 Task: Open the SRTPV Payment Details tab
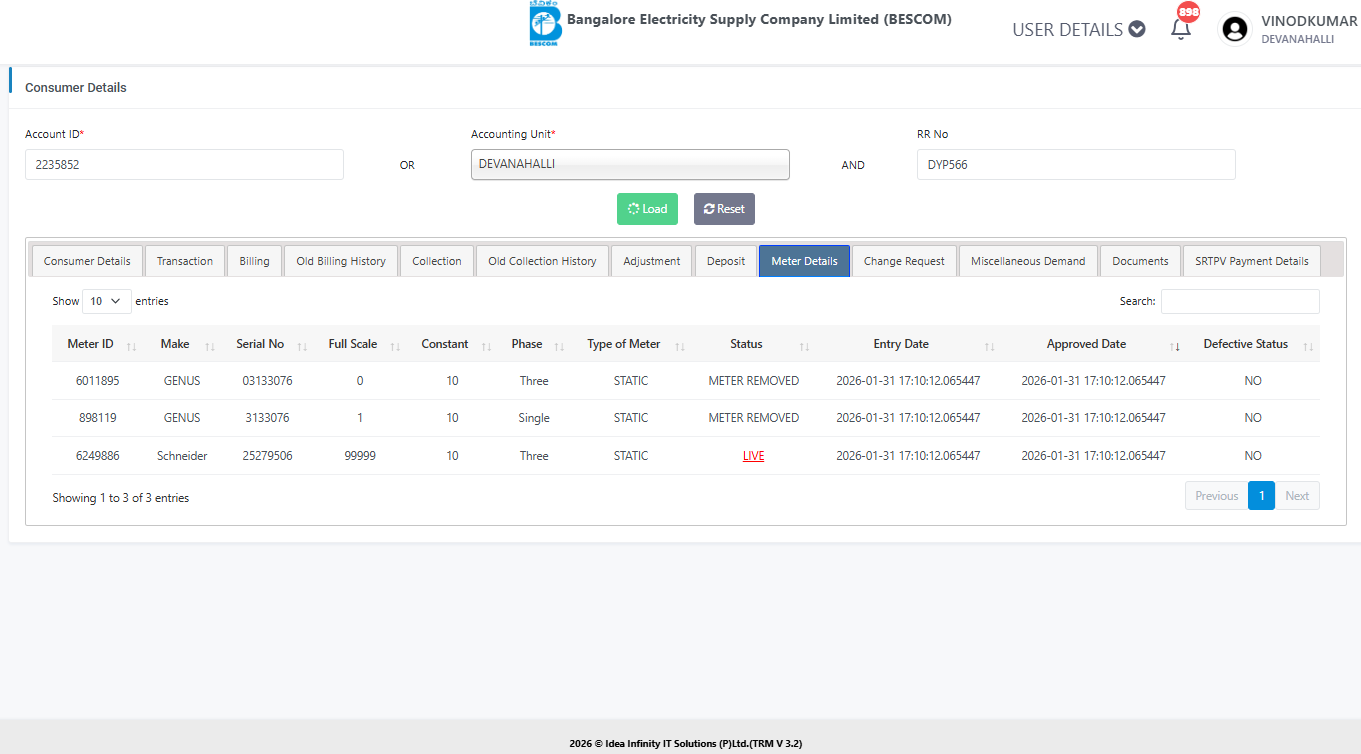1250,261
